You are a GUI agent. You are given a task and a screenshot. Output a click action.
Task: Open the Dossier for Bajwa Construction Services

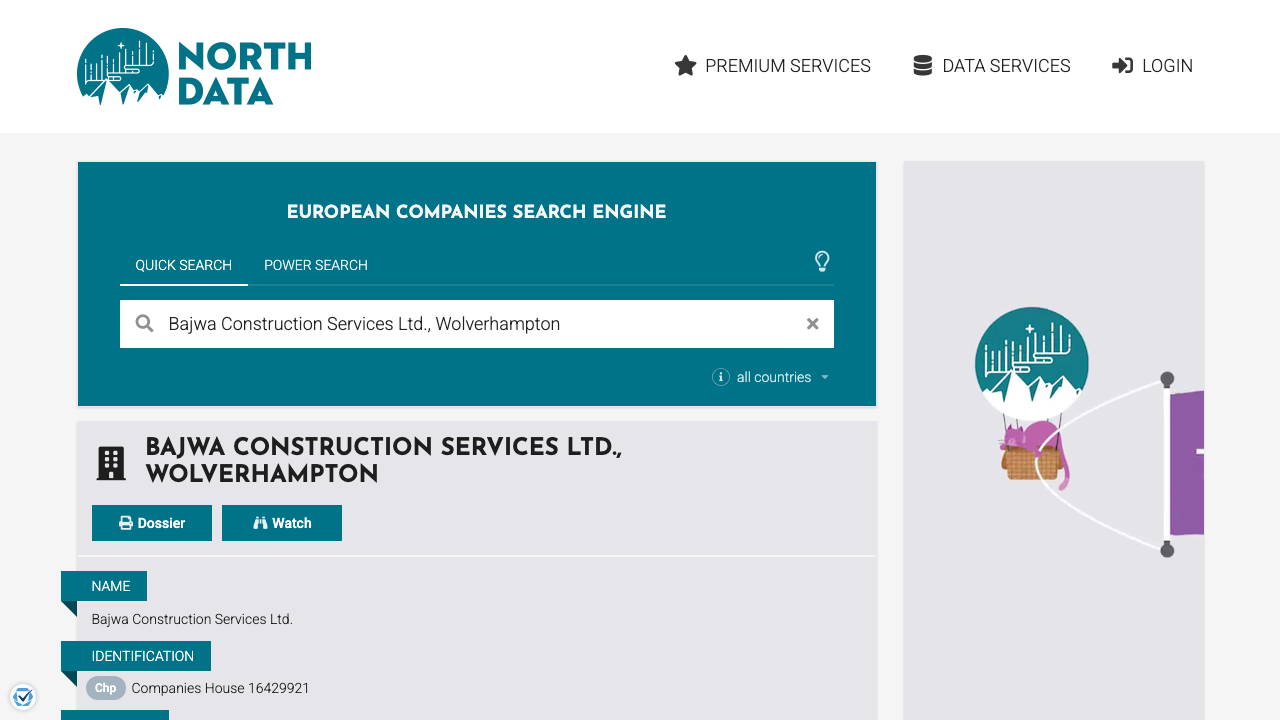click(x=151, y=522)
